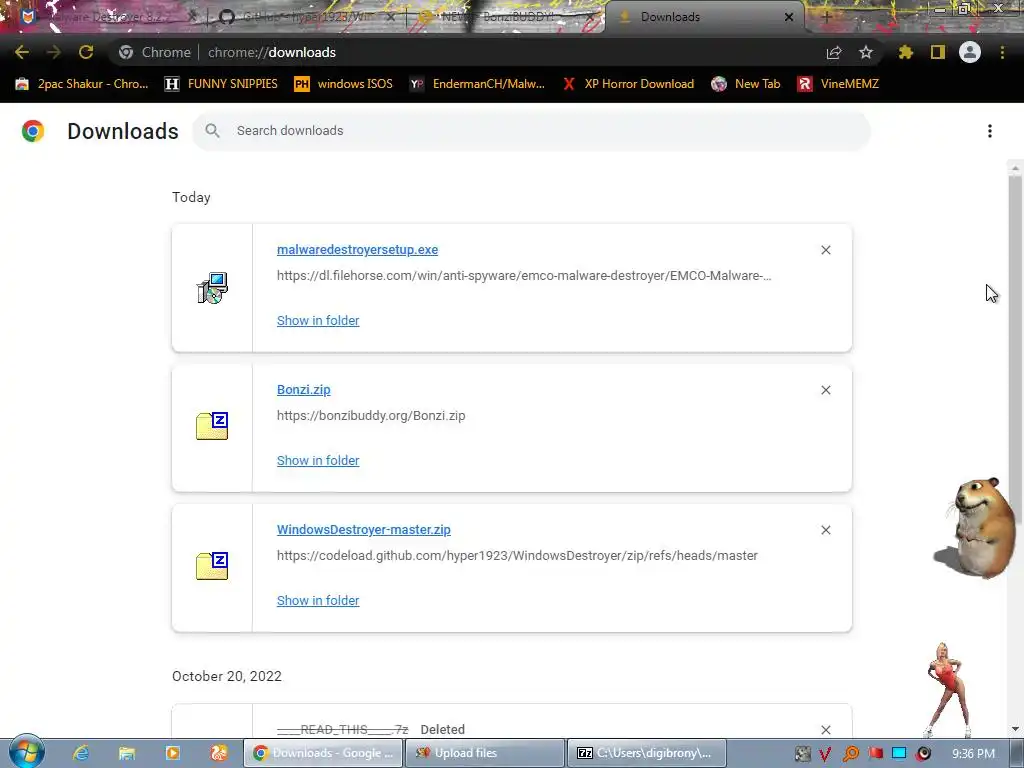Click the share page icon in address bar
The width and height of the screenshot is (1024, 768).
[834, 52]
